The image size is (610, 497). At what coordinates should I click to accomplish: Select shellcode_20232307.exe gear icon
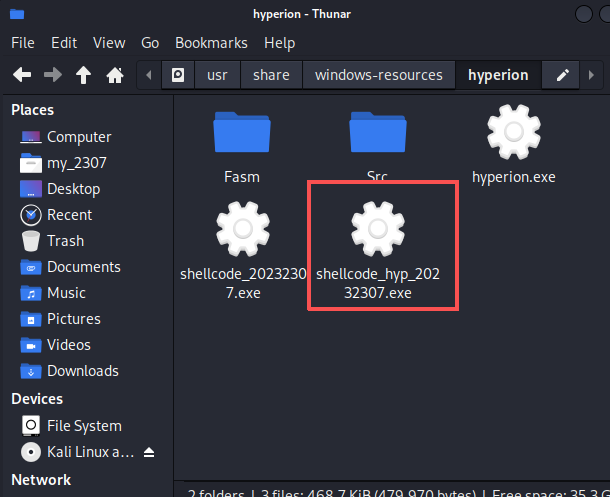point(243,229)
